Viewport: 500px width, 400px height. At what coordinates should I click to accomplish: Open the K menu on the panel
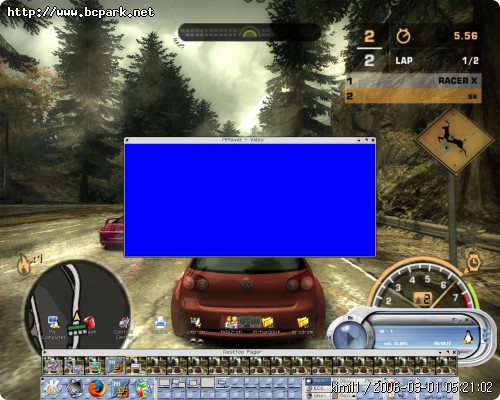click(x=53, y=388)
